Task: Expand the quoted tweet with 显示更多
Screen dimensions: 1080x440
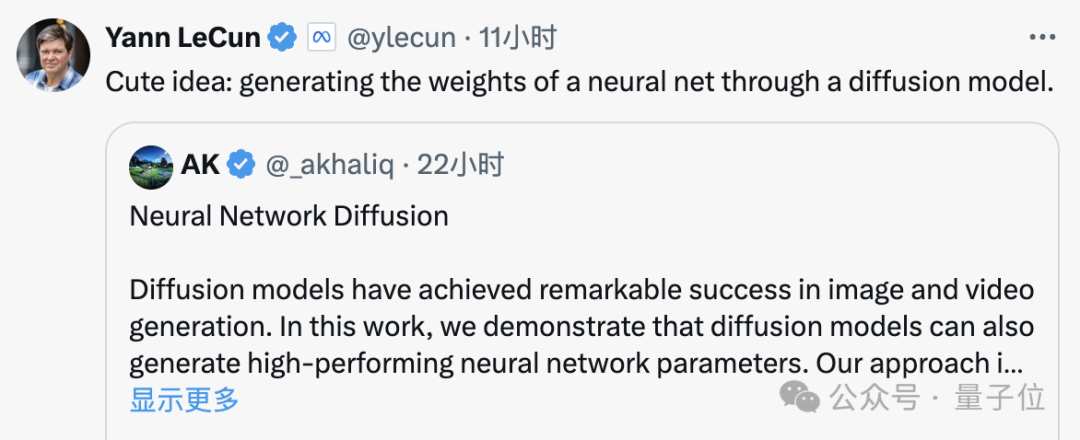Action: 184,400
